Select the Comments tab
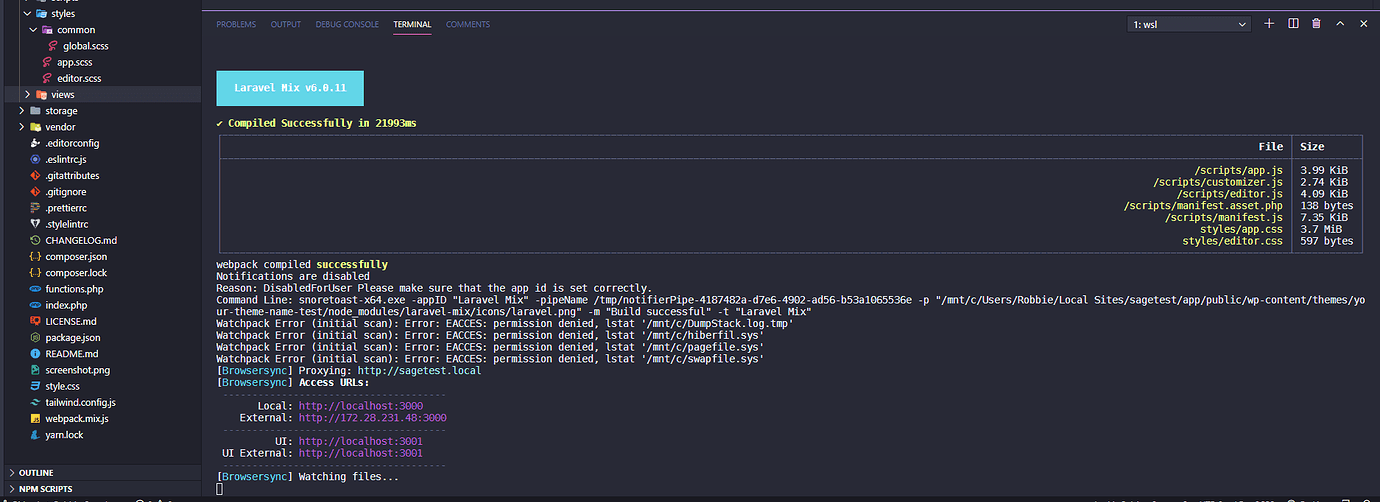Image resolution: width=1380 pixels, height=502 pixels. pyautogui.click(x=468, y=24)
